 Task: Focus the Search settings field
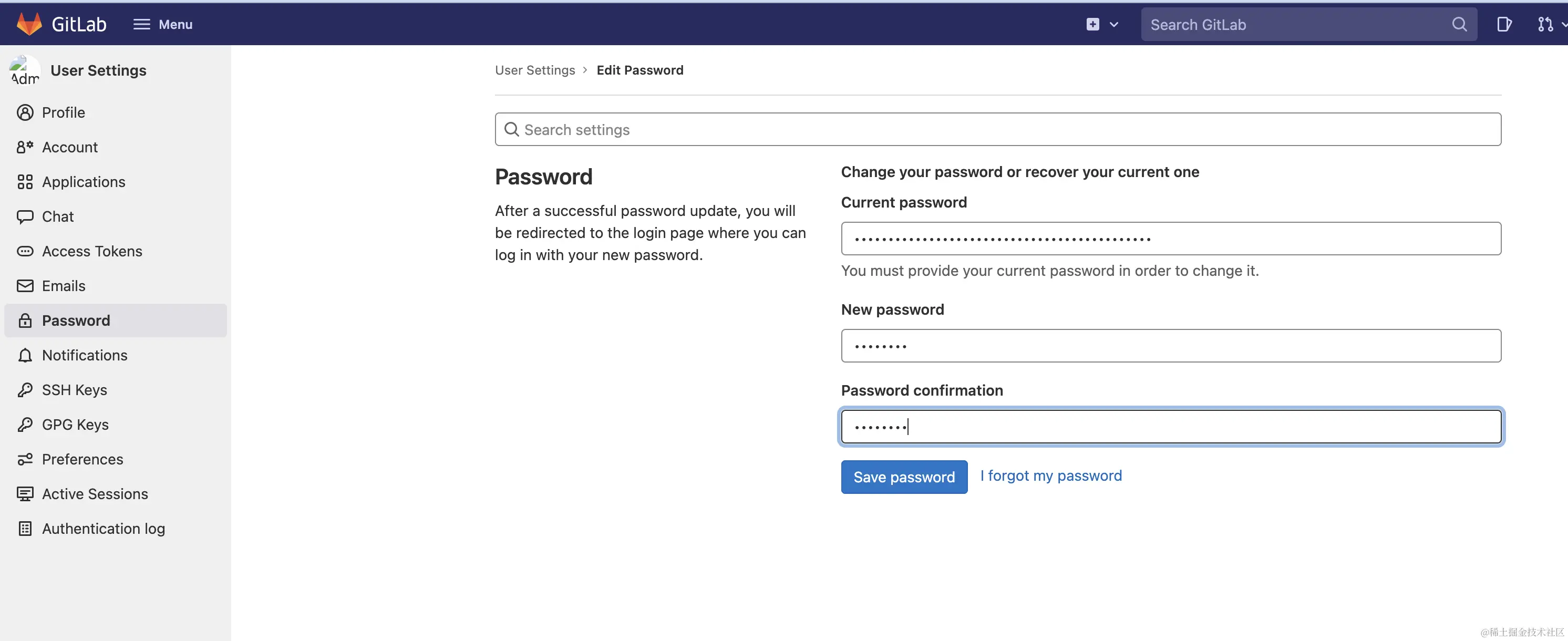pos(998,130)
